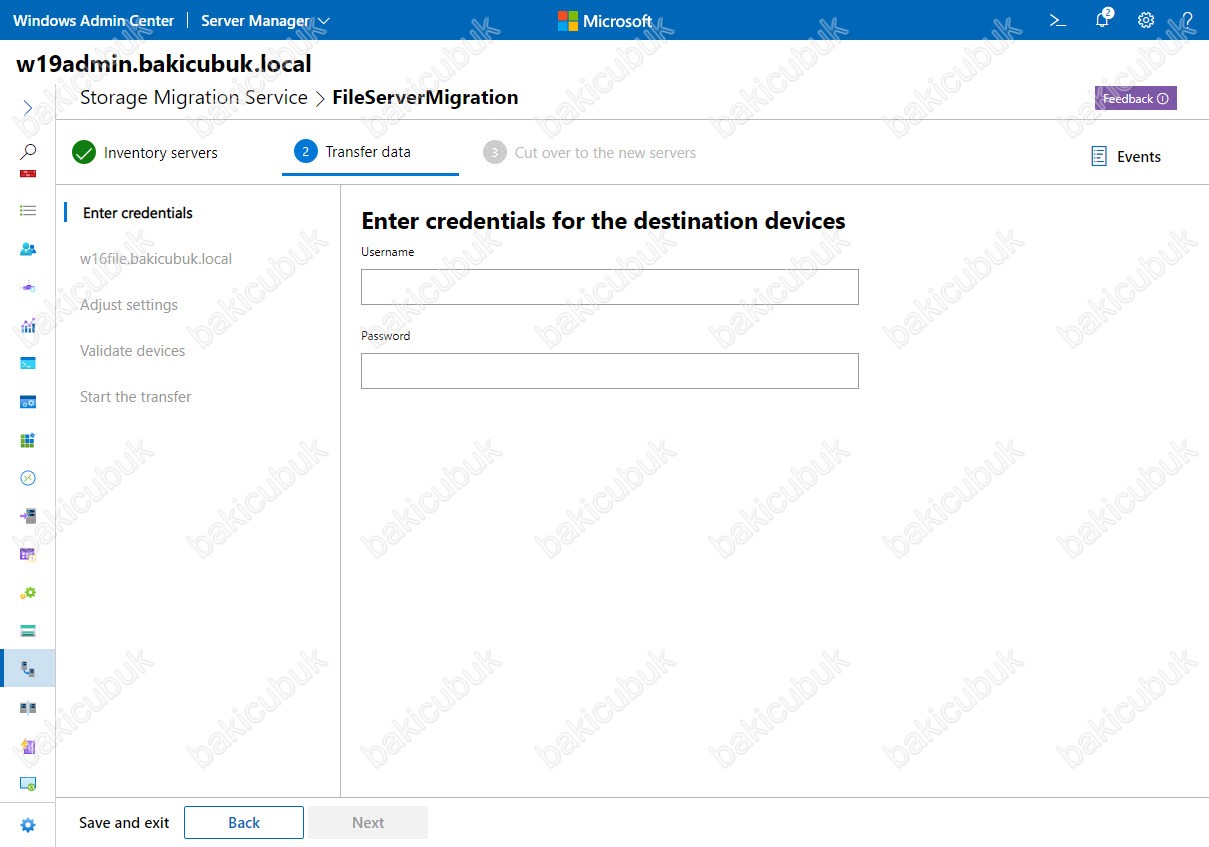Select Cut over to the new servers step
Image resolution: width=1209 pixels, height=847 pixels.
[x=590, y=153]
